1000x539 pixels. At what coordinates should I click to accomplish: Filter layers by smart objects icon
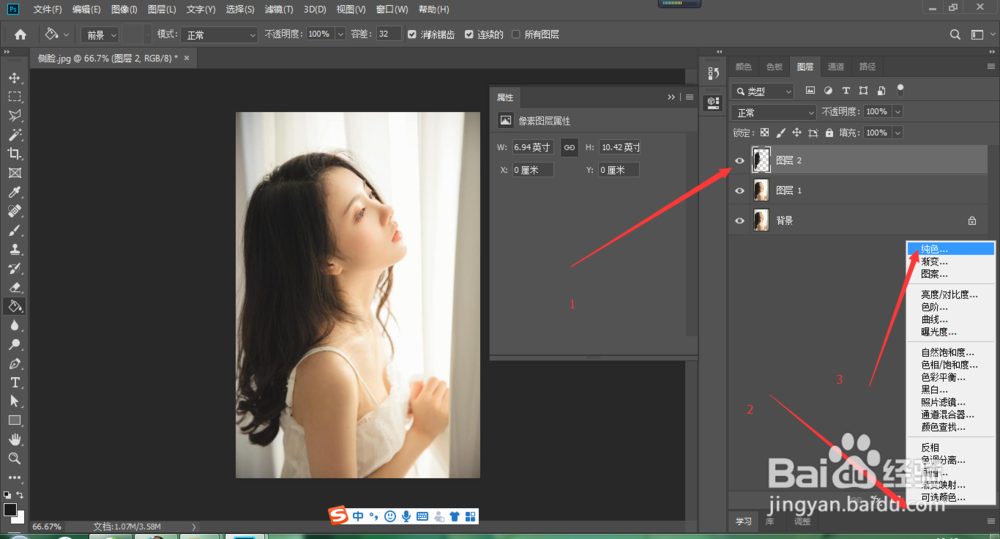(881, 91)
